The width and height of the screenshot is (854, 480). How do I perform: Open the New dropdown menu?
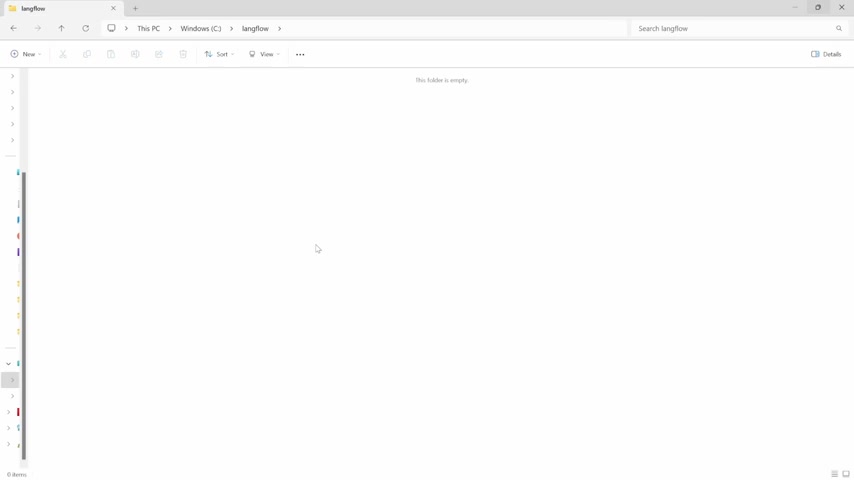click(26, 54)
